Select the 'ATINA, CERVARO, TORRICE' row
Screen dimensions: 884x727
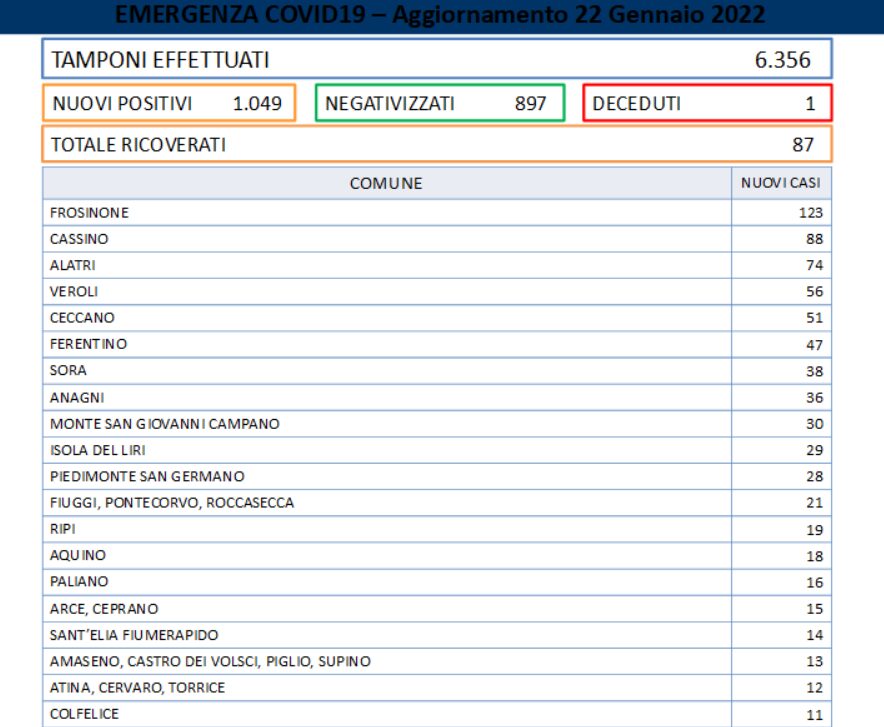pyautogui.click(x=138, y=688)
